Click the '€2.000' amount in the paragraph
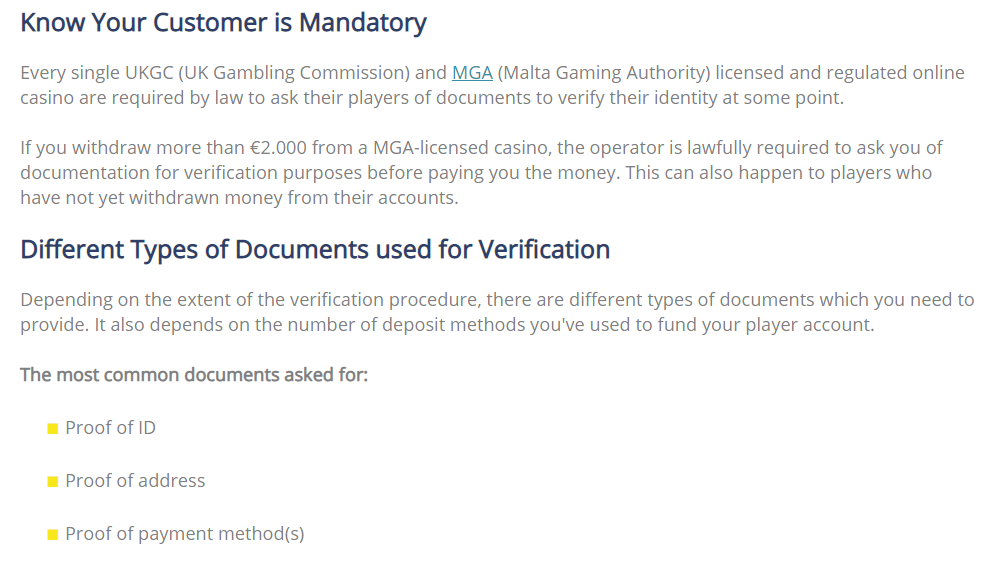This screenshot has height=569, width=982. pyautogui.click(x=278, y=148)
